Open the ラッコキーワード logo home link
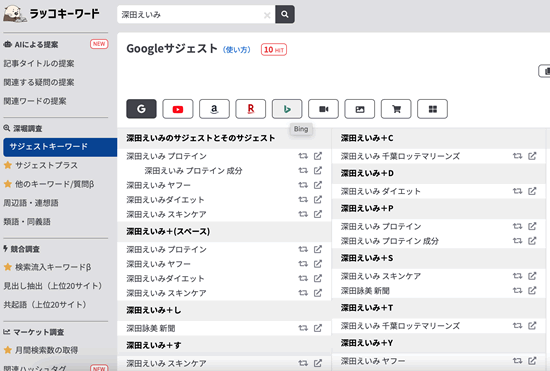This screenshot has height=371, width=550. (51, 14)
